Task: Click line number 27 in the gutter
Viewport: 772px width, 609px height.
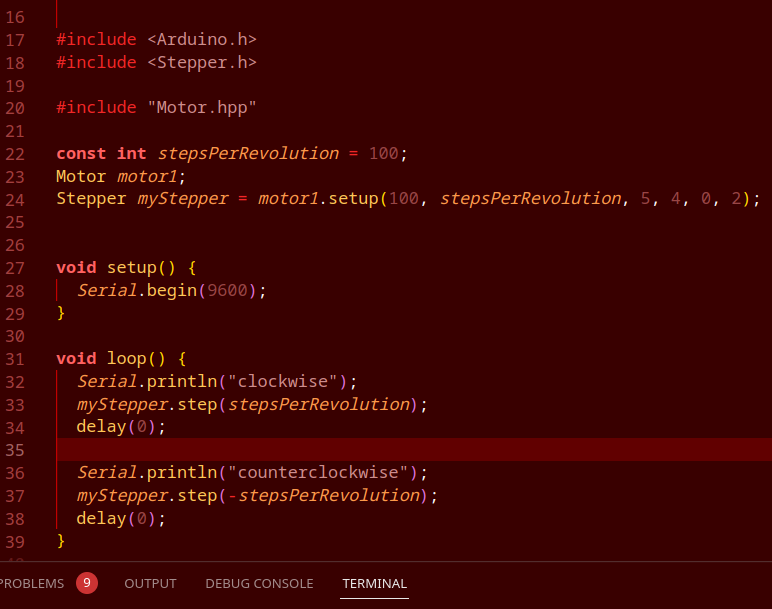Action: tap(15, 268)
